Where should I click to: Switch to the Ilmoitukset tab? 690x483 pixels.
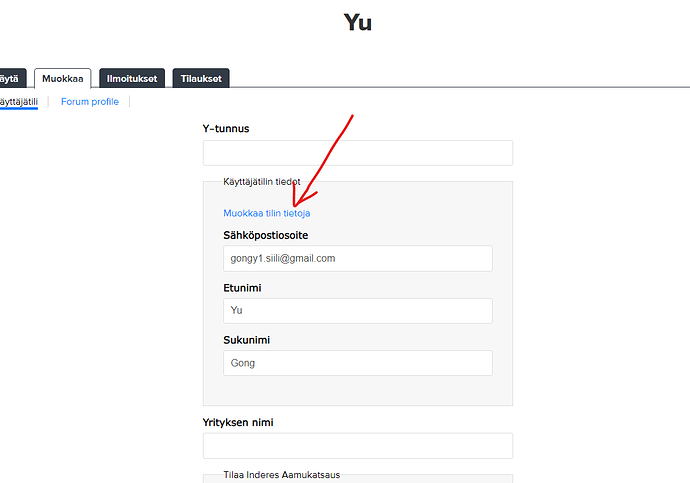tap(132, 78)
